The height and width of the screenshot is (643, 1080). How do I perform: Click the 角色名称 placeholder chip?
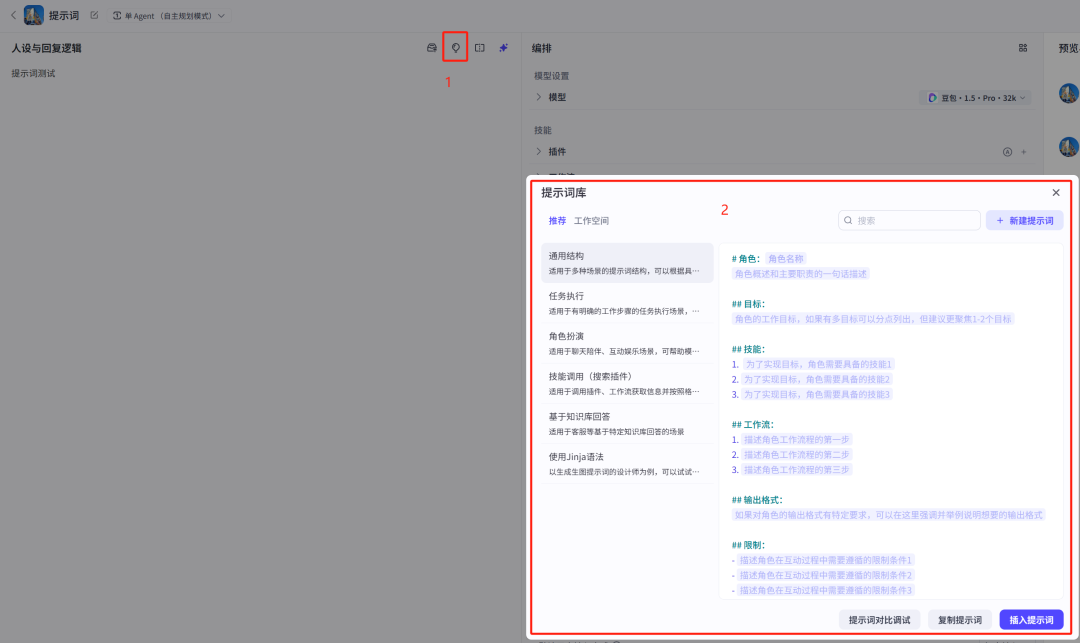[785, 258]
